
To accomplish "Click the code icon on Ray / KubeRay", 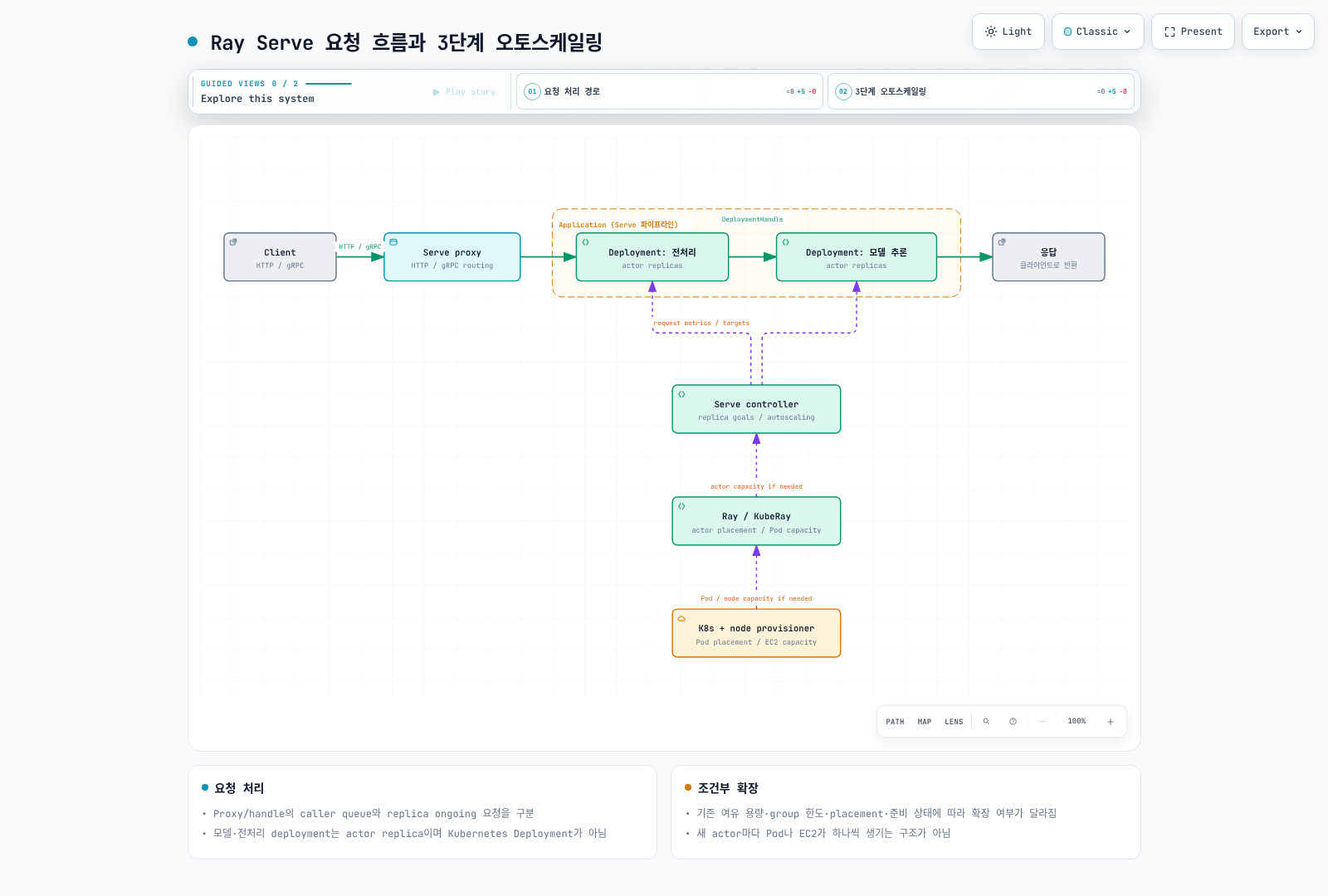I will [681, 506].
